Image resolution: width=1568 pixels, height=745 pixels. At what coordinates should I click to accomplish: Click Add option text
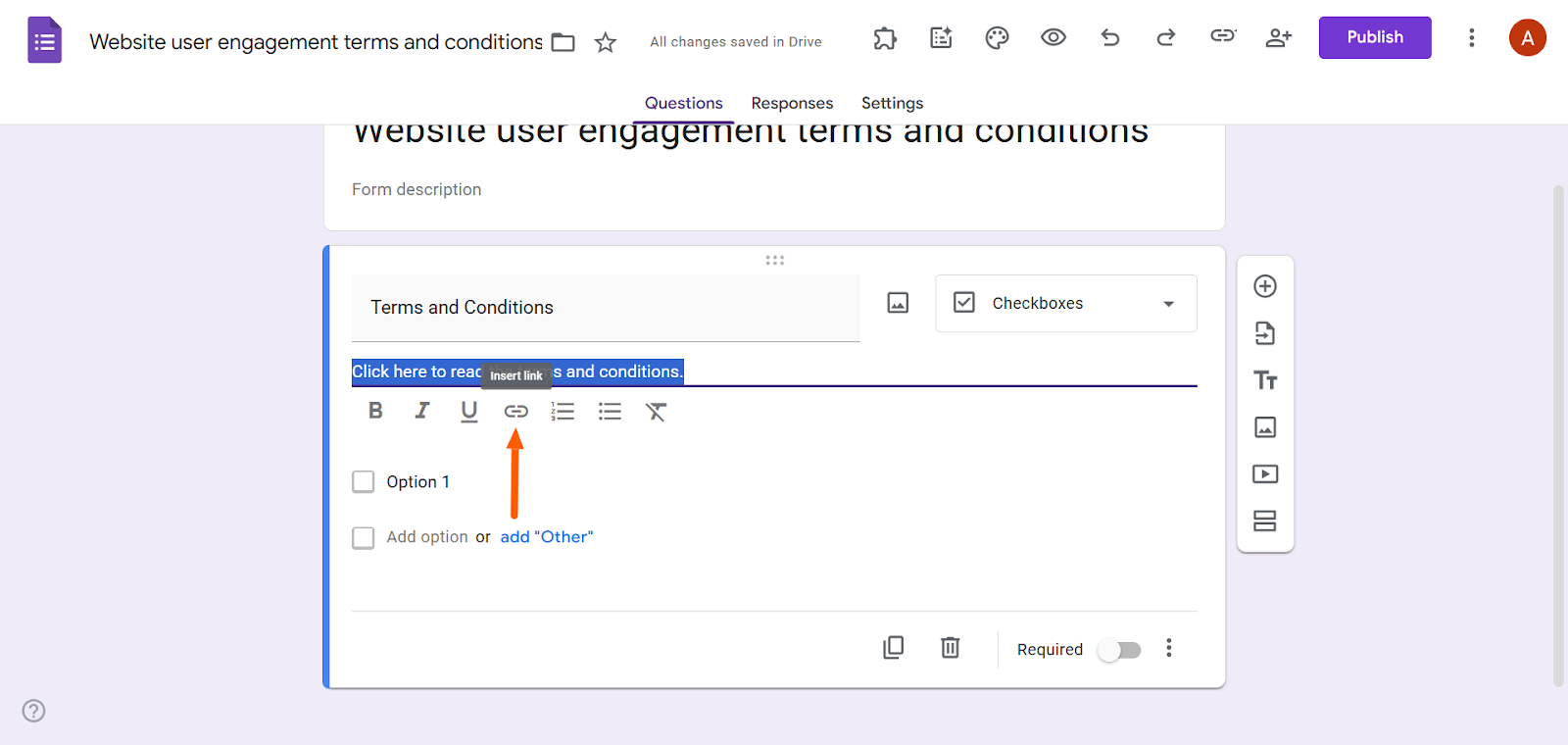[x=427, y=537]
